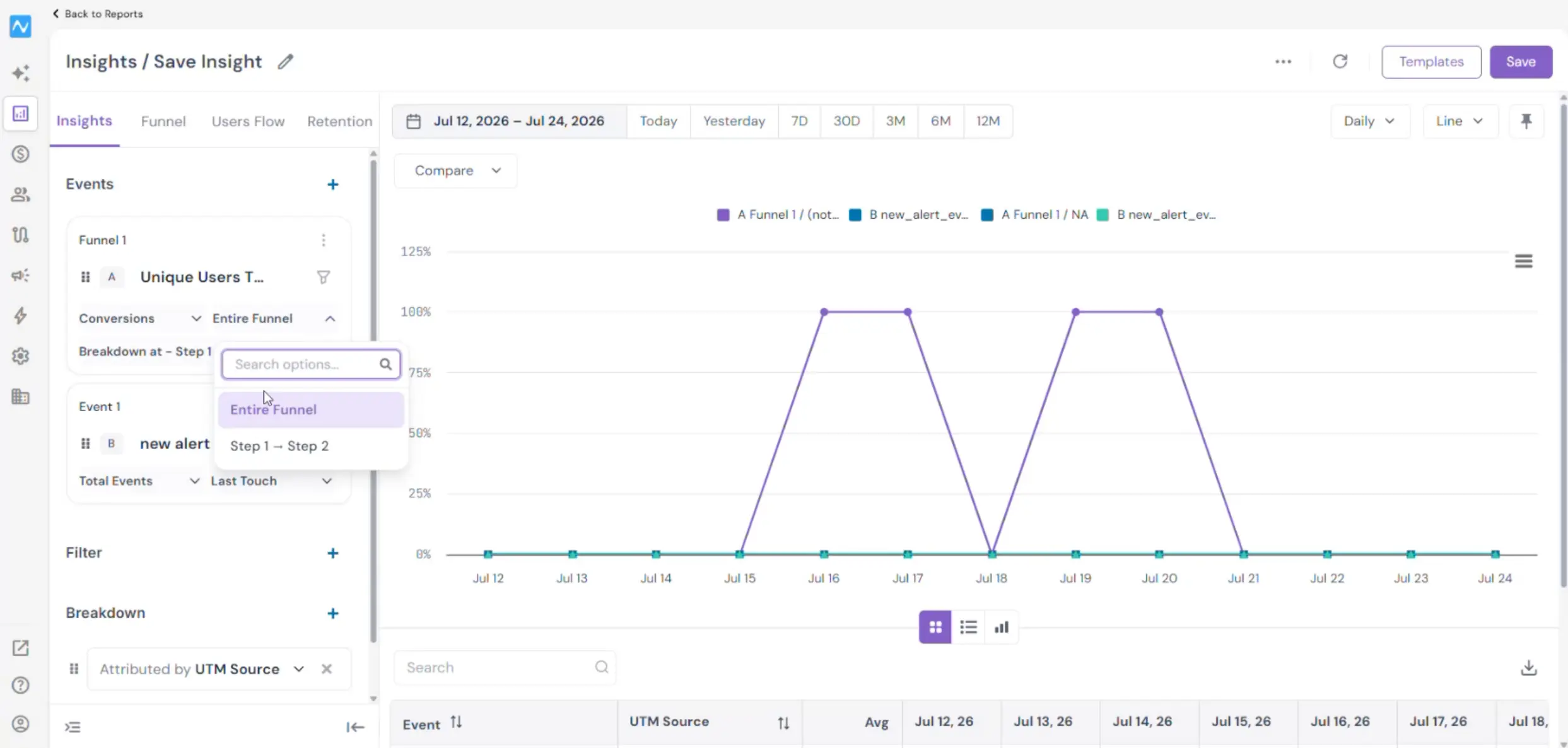The height and width of the screenshot is (748, 1568).
Task: Open the campaigns megaphone sidebar icon
Action: click(20, 275)
